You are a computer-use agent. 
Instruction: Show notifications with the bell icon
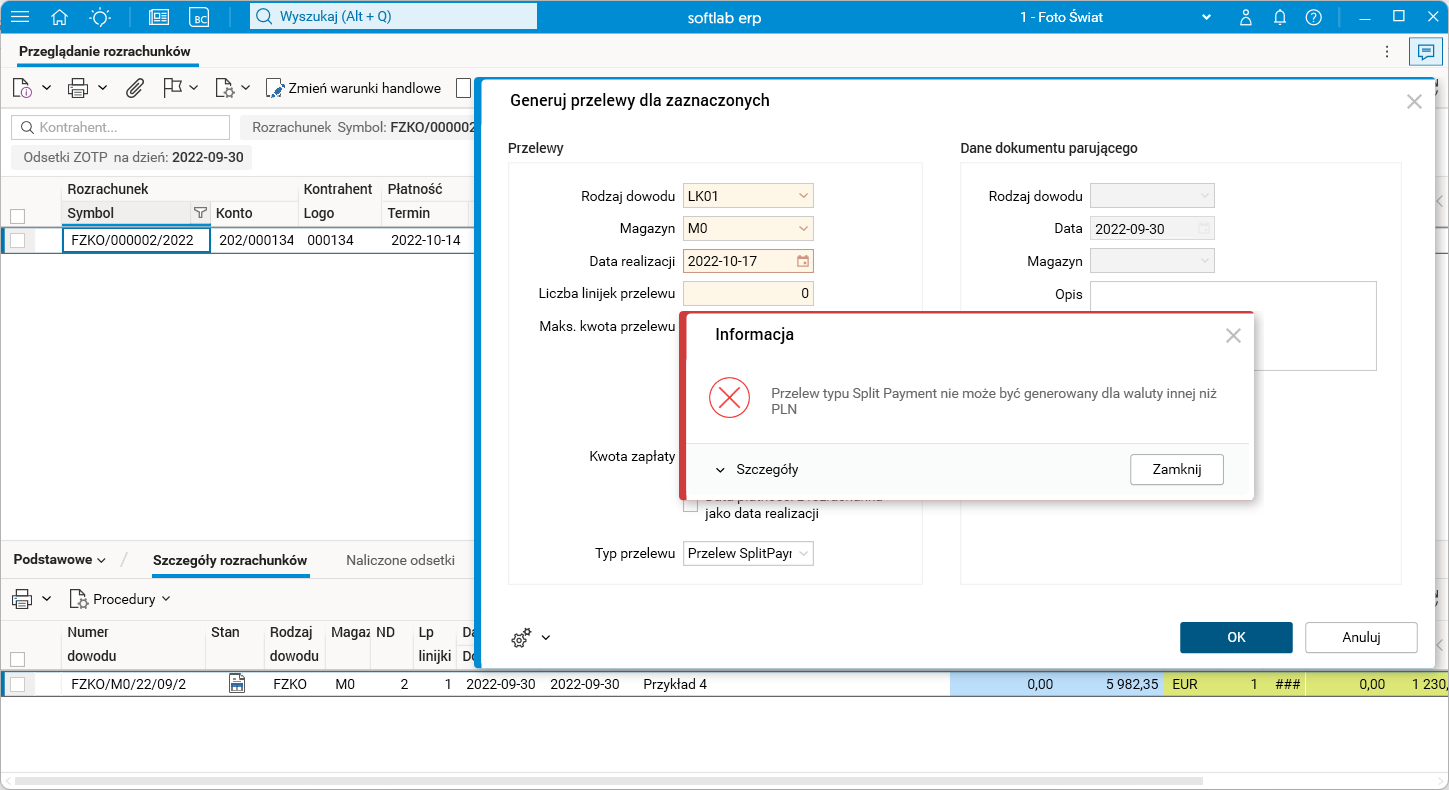tap(1280, 17)
